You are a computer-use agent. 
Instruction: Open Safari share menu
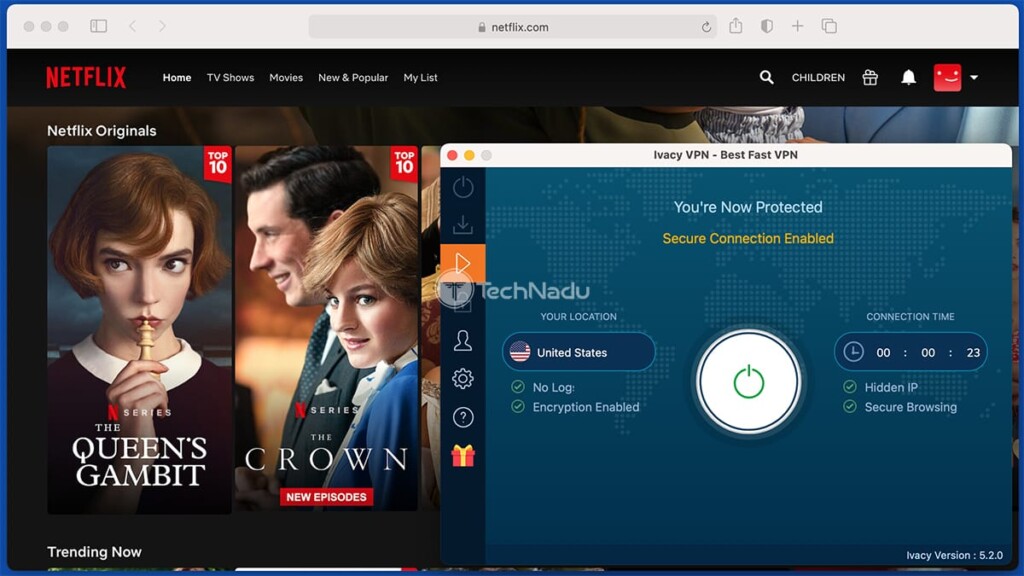click(x=736, y=26)
